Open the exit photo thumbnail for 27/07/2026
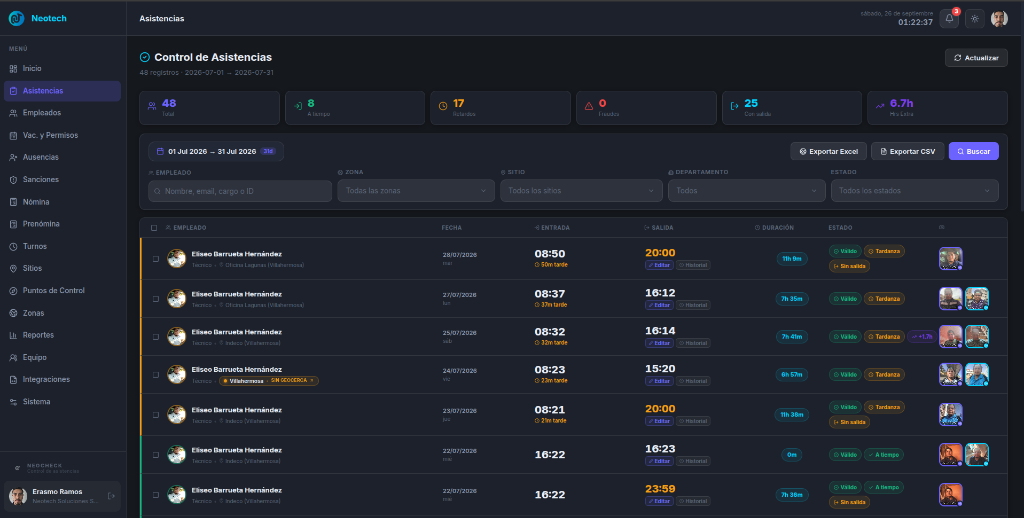 coord(977,299)
